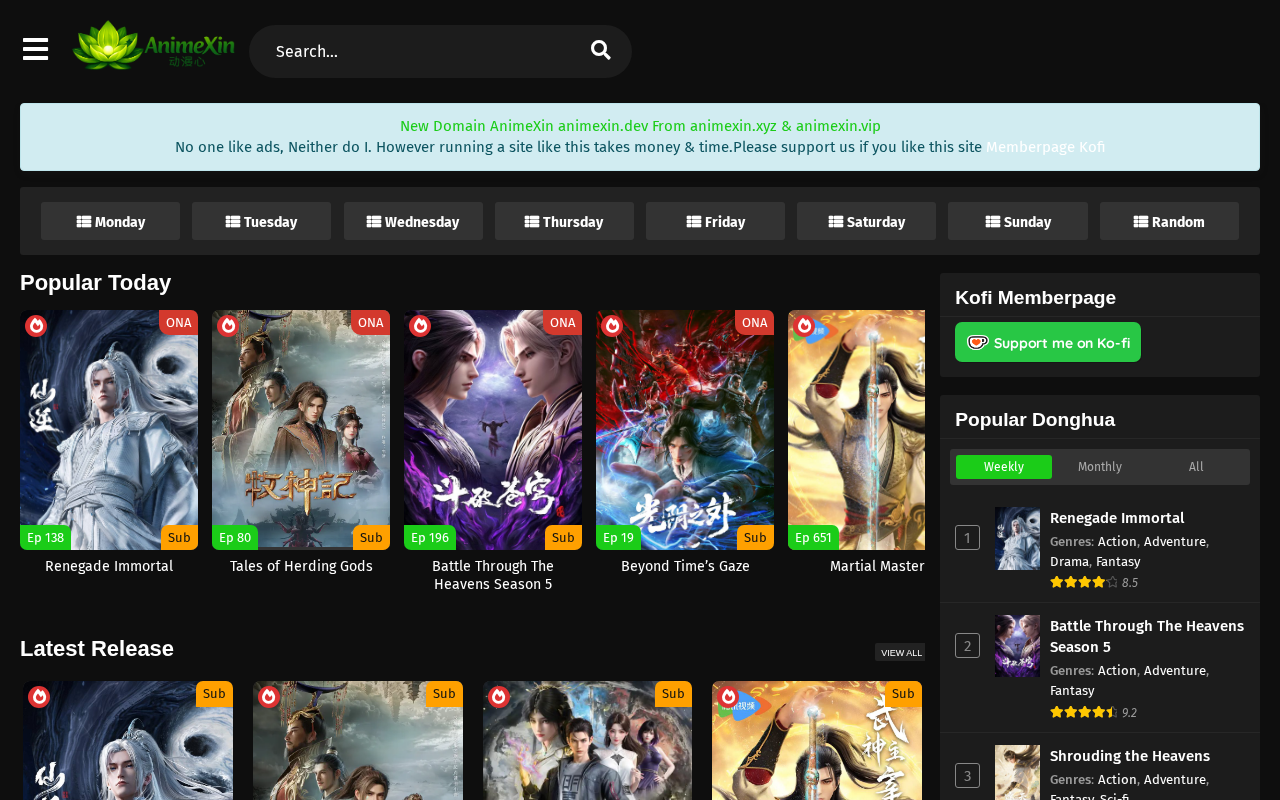Open Battle Through The Heavens sidebar thumbnail
This screenshot has height=800, width=1280.
click(1017, 646)
